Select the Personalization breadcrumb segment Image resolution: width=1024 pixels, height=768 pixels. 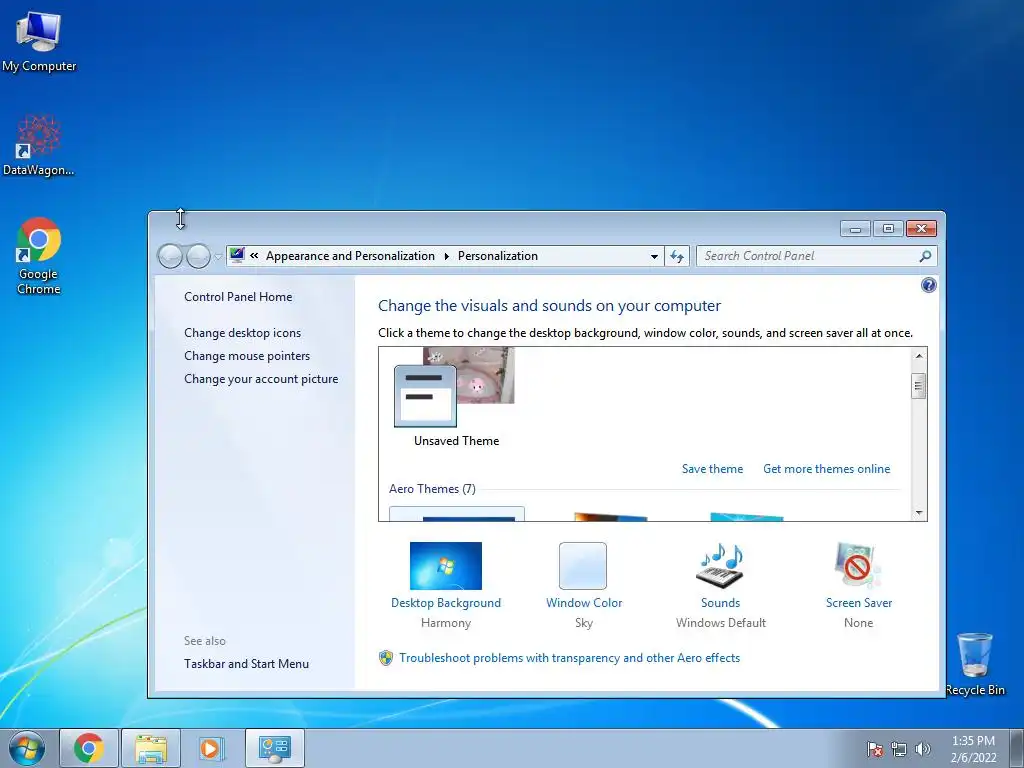click(498, 256)
